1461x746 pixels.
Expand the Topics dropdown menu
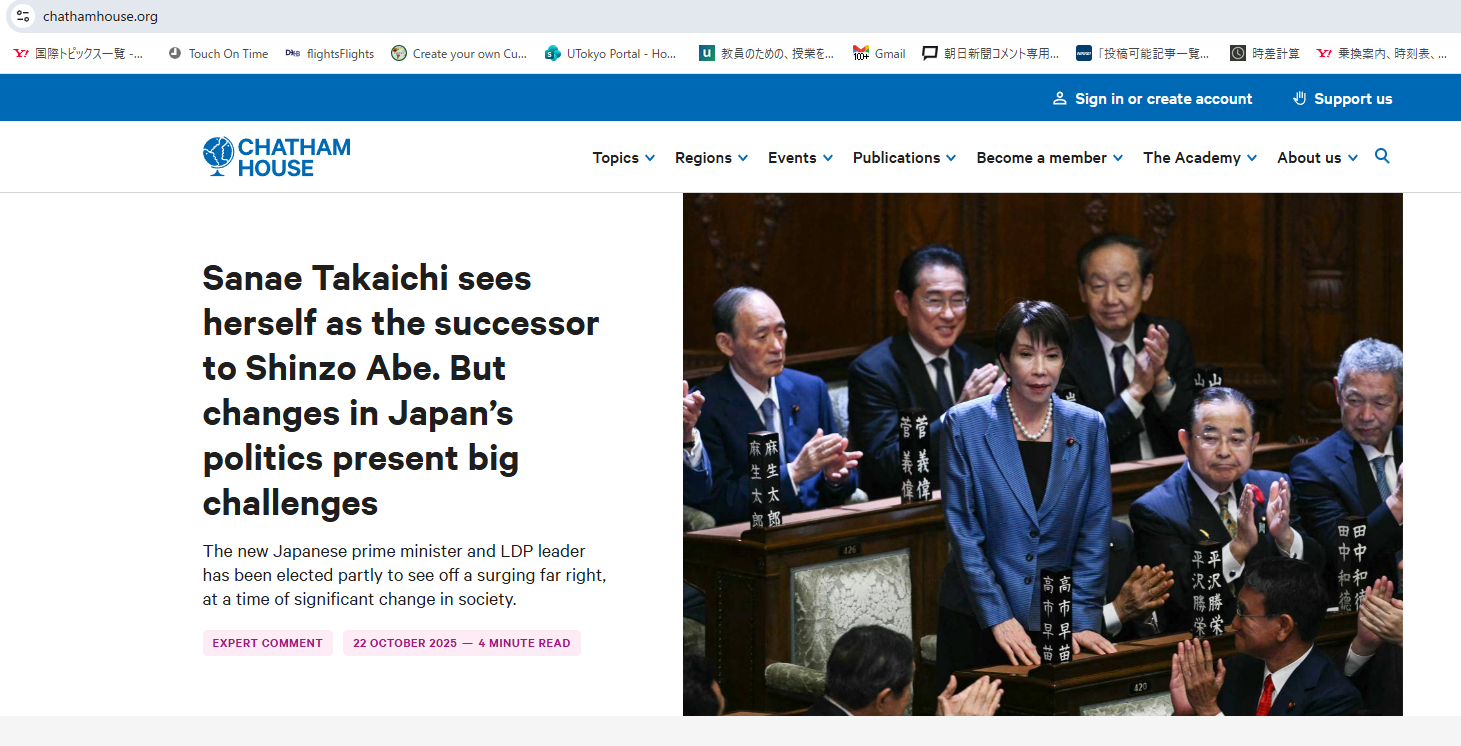click(623, 158)
